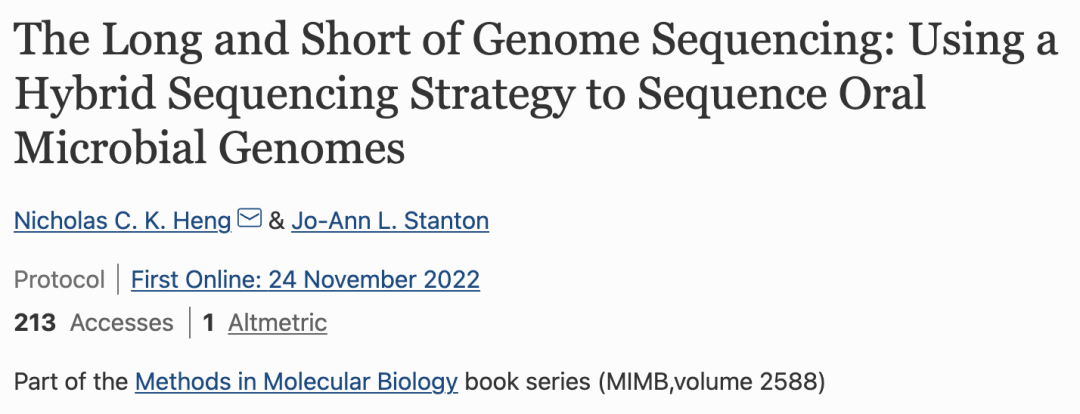Open author Jo-Ann L. Stanton's details
1080x414 pixels.
pos(390,221)
